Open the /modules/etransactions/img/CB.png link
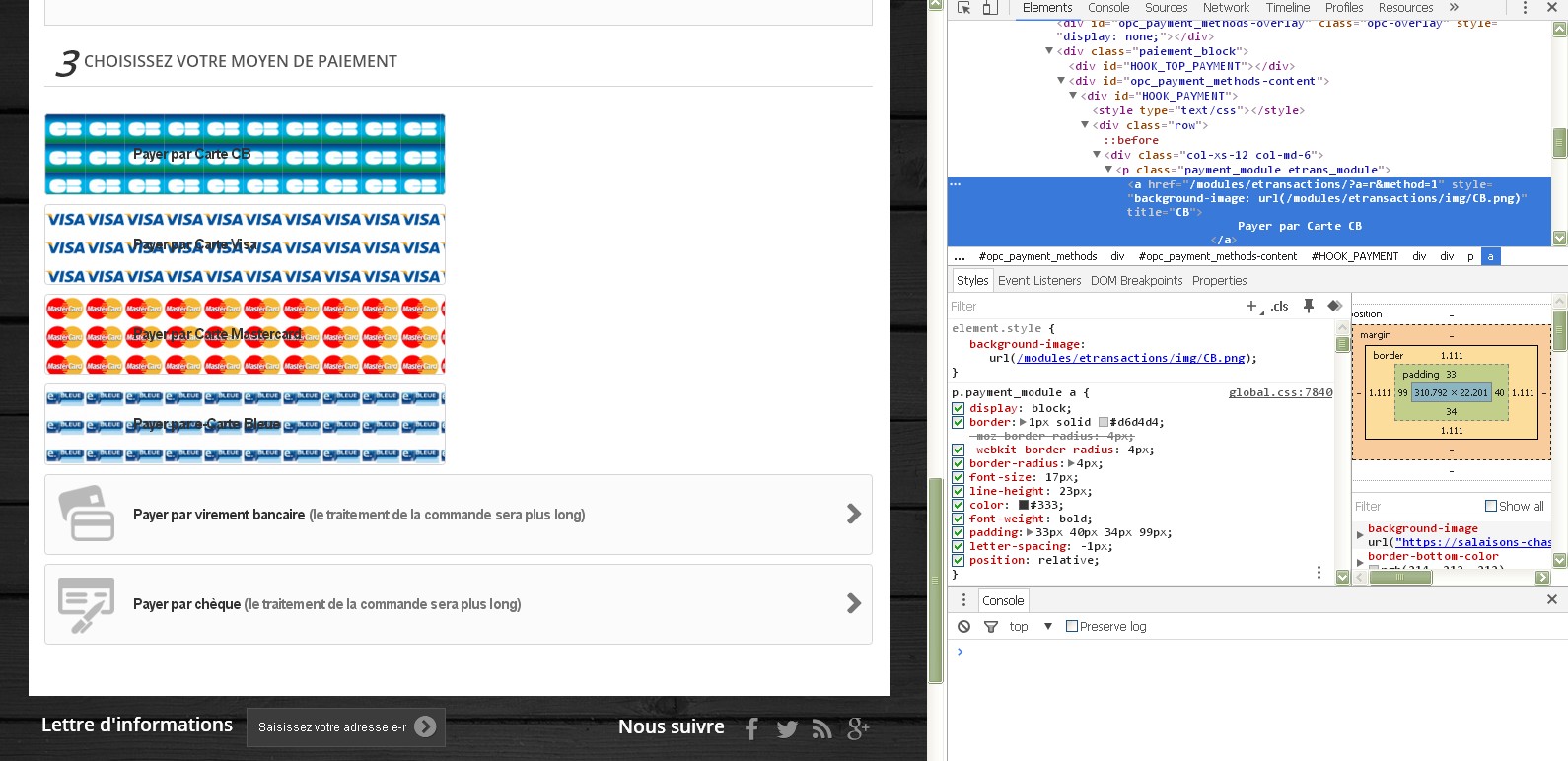The height and width of the screenshot is (761, 1568). 1130,358
